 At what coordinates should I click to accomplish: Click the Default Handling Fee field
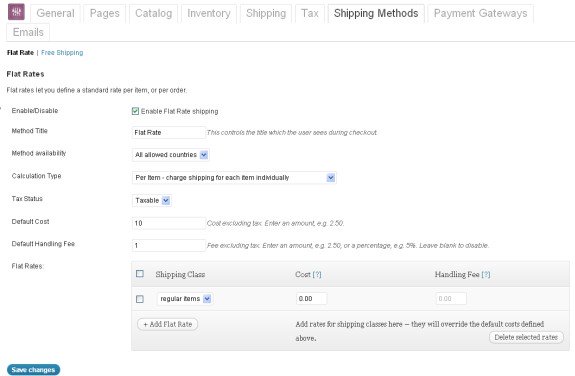(168, 245)
